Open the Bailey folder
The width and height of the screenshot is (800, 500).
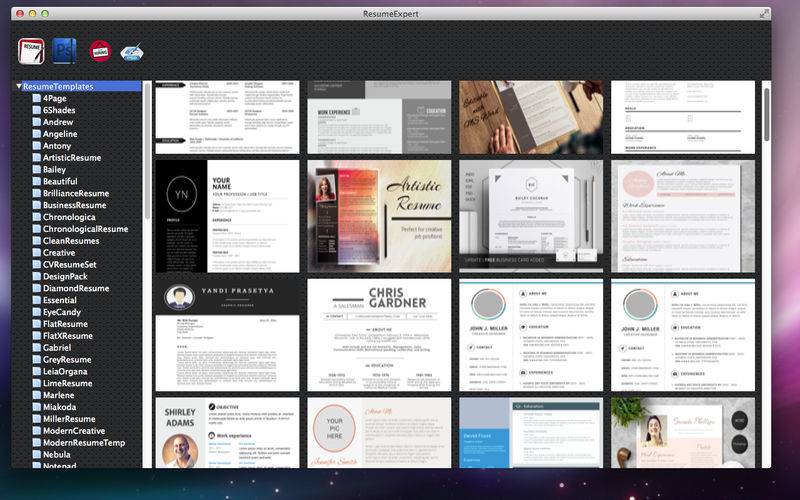(49, 169)
